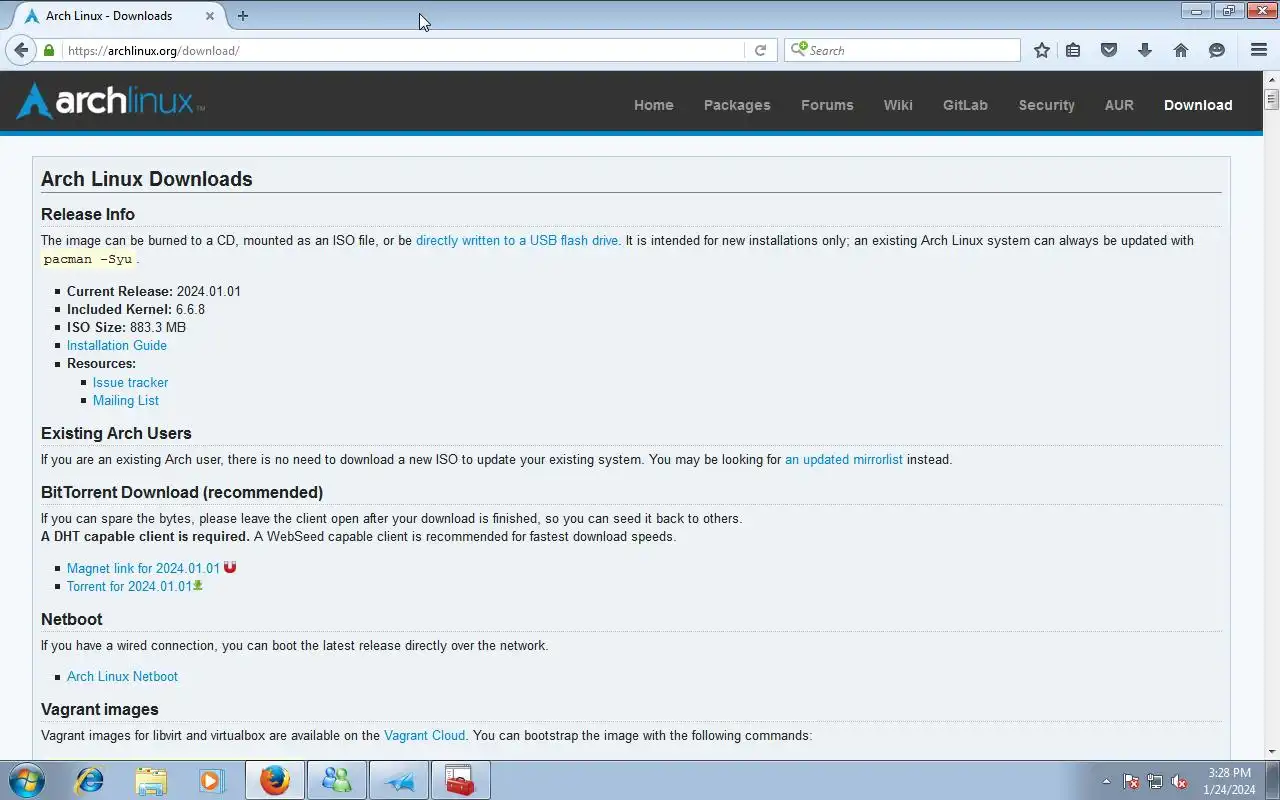Close the Arch Linux - Downloads tab
This screenshot has width=1280, height=800.
coord(210,16)
